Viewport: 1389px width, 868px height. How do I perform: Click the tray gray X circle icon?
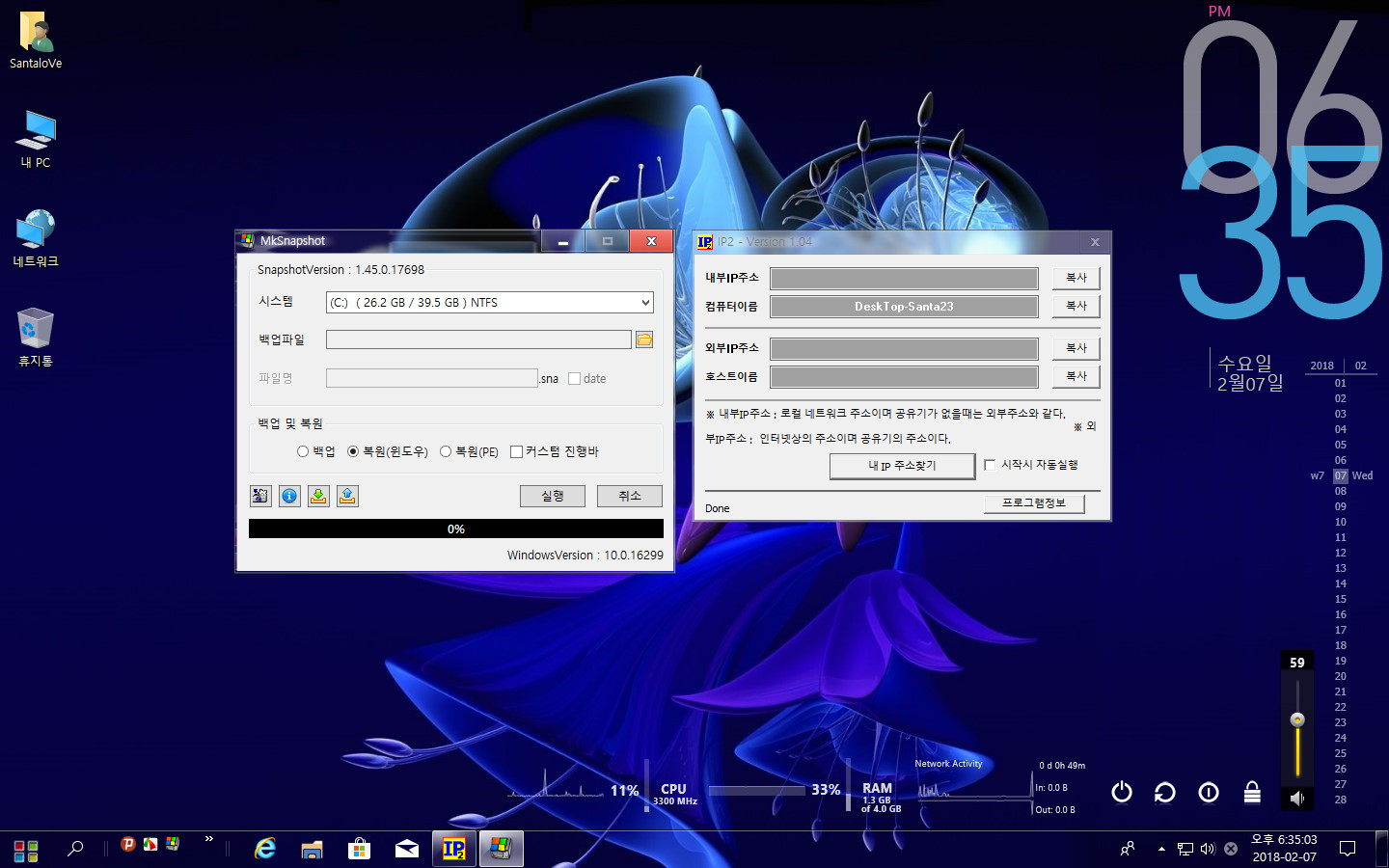pos(1231,849)
